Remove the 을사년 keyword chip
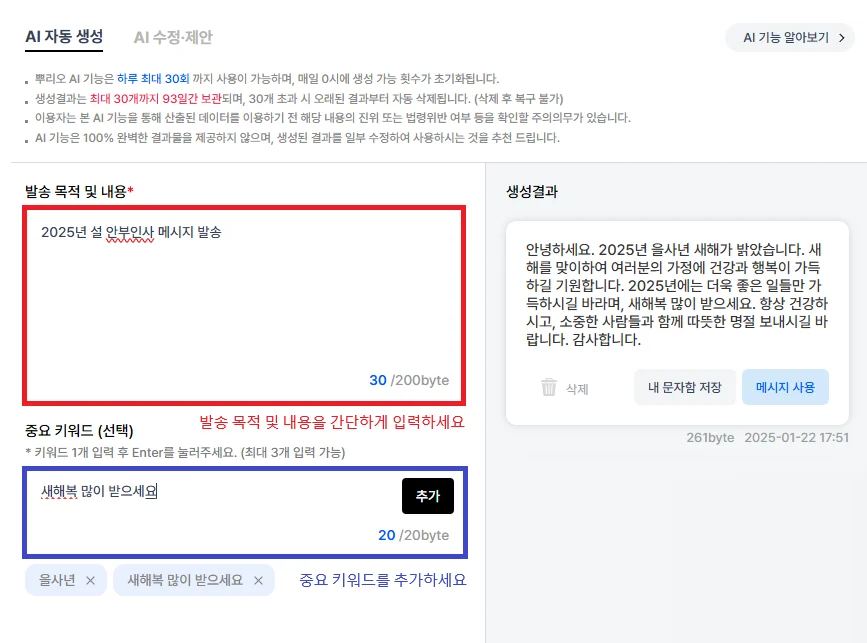The image size is (867, 643). tap(90, 580)
